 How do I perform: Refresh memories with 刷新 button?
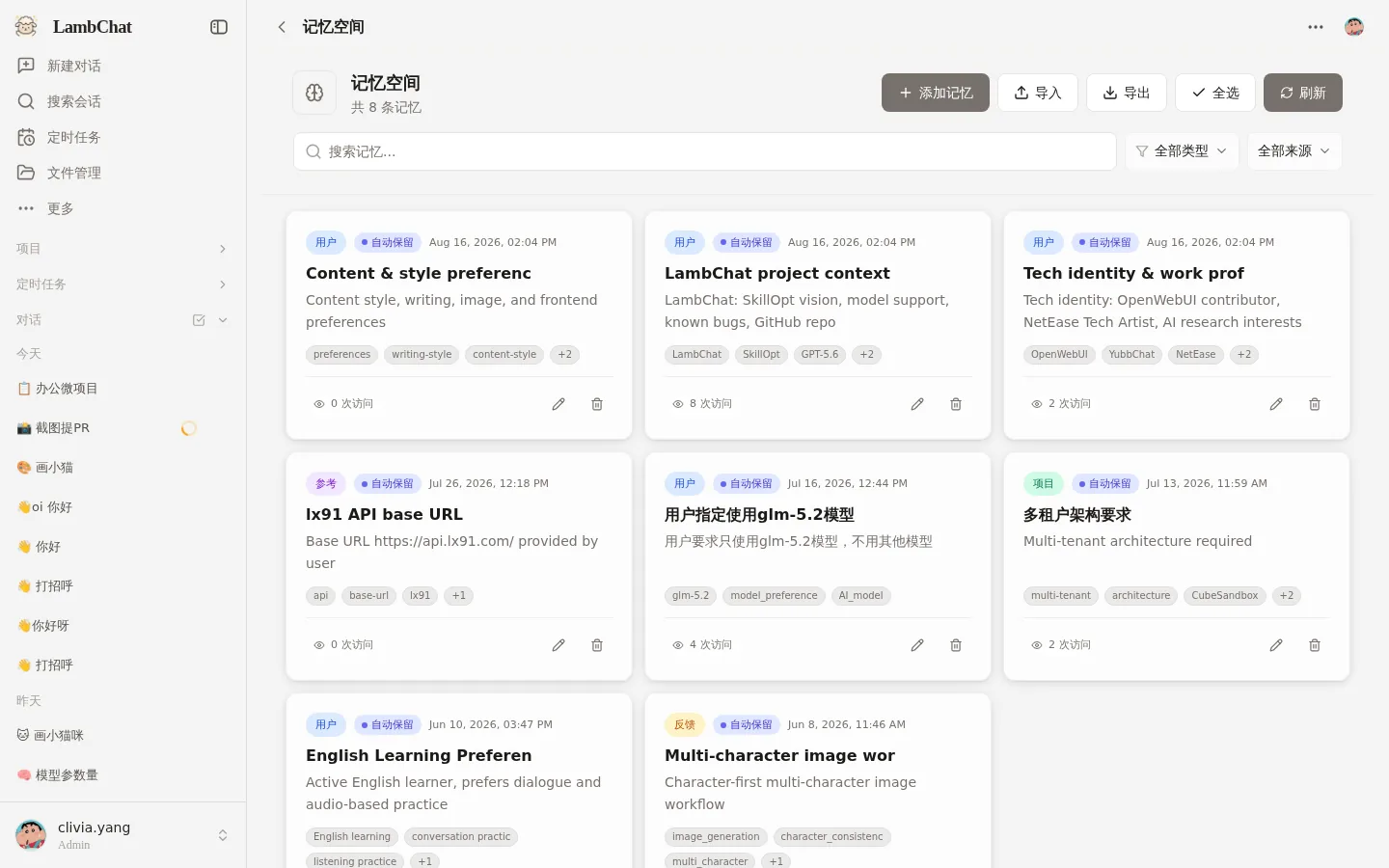pos(1303,93)
